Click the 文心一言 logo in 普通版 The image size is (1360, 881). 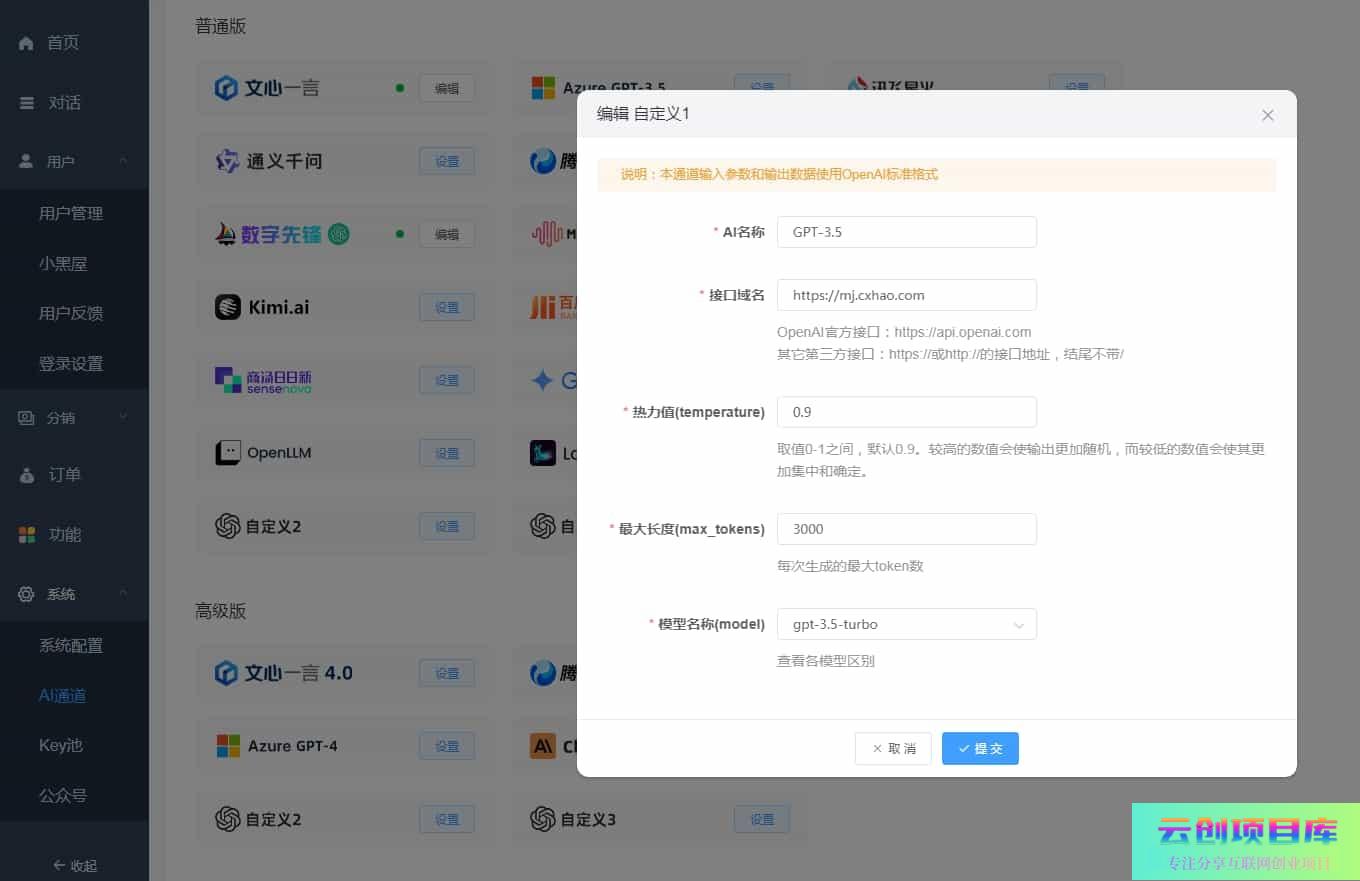pos(227,88)
